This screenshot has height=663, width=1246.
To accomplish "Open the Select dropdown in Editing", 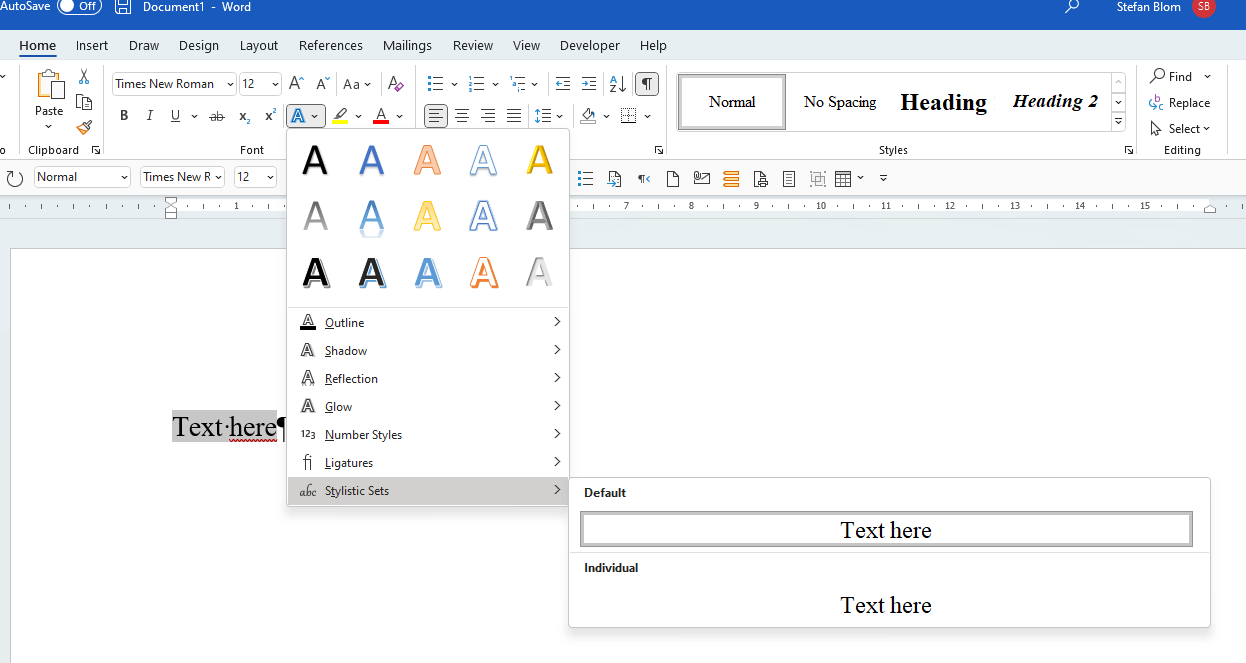I will pyautogui.click(x=1180, y=128).
